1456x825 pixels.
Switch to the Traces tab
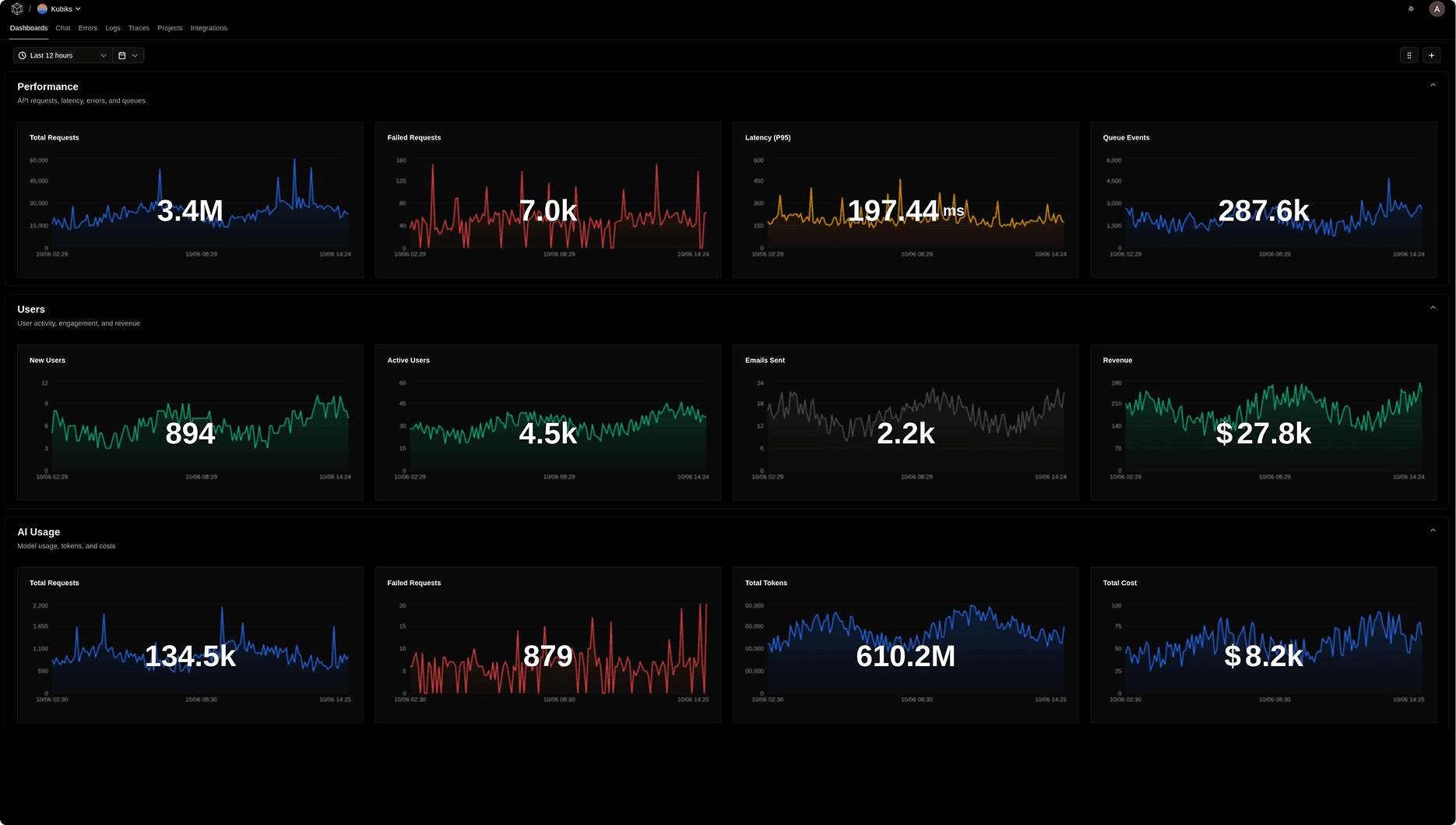pos(139,28)
